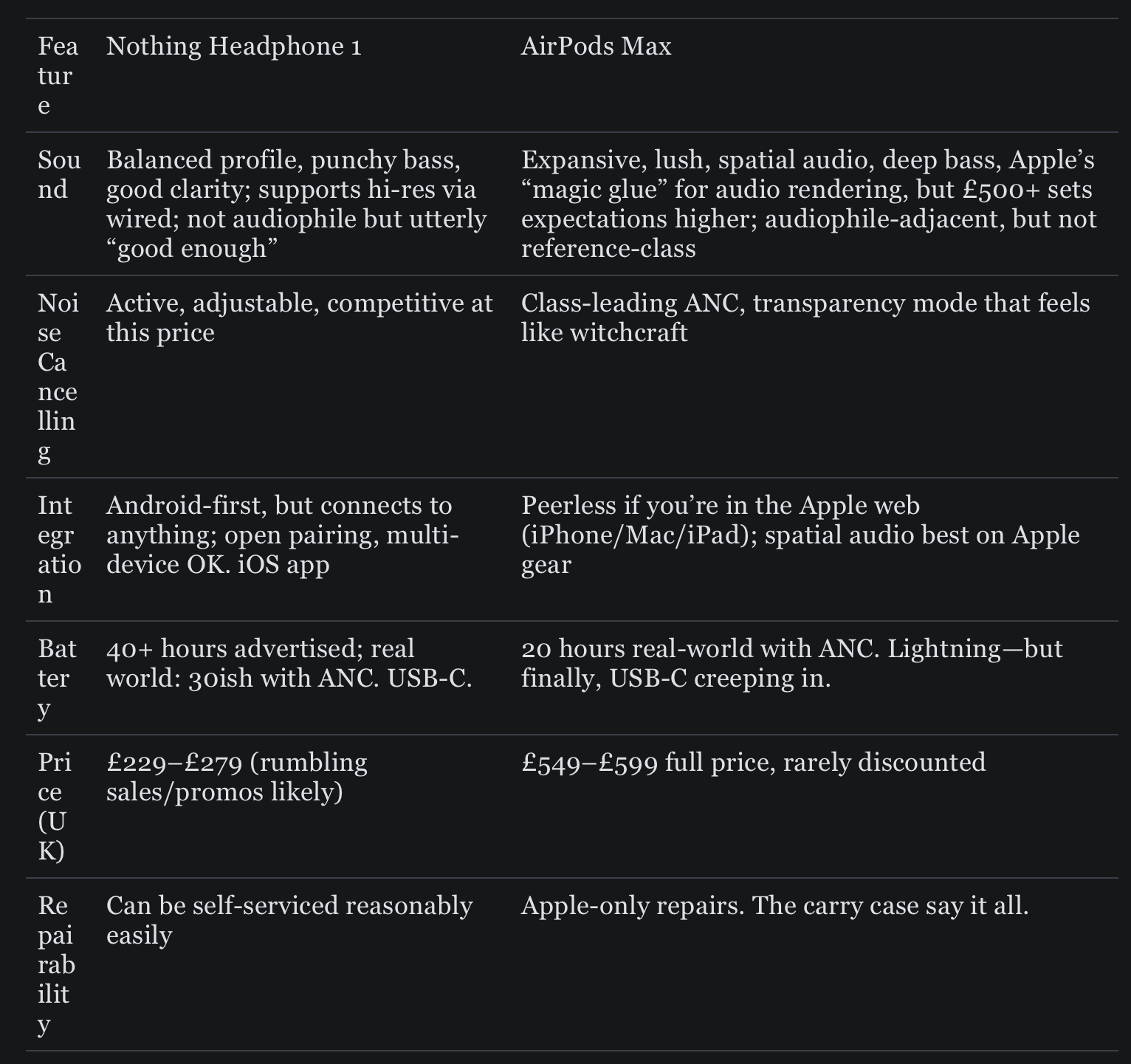Select the "Integration" row label
1131x1064 pixels.
click(x=59, y=549)
